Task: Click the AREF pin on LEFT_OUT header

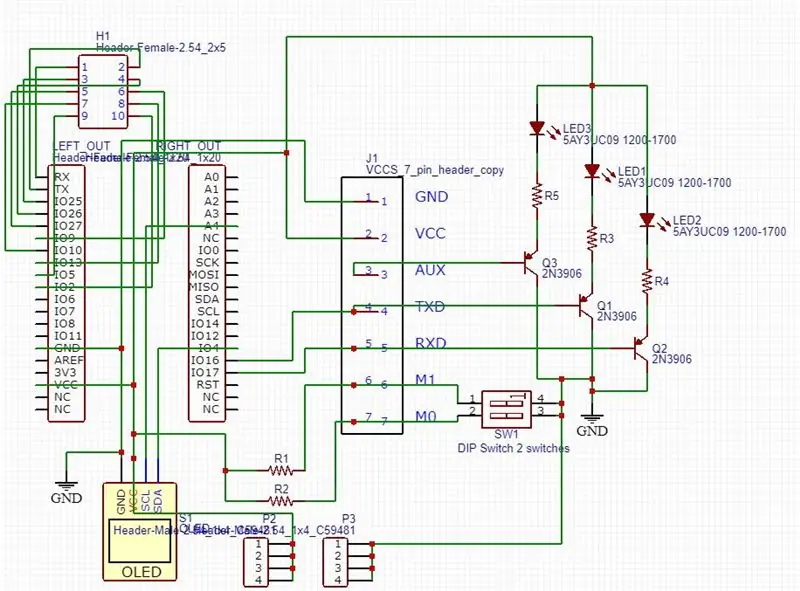Action: click(69, 360)
